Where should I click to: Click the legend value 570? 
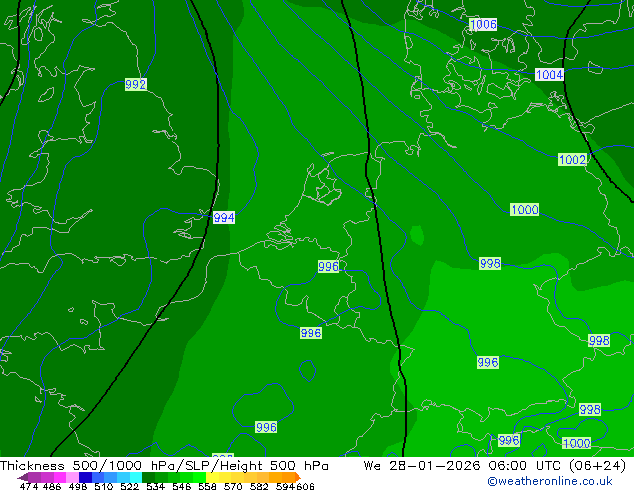[233, 486]
